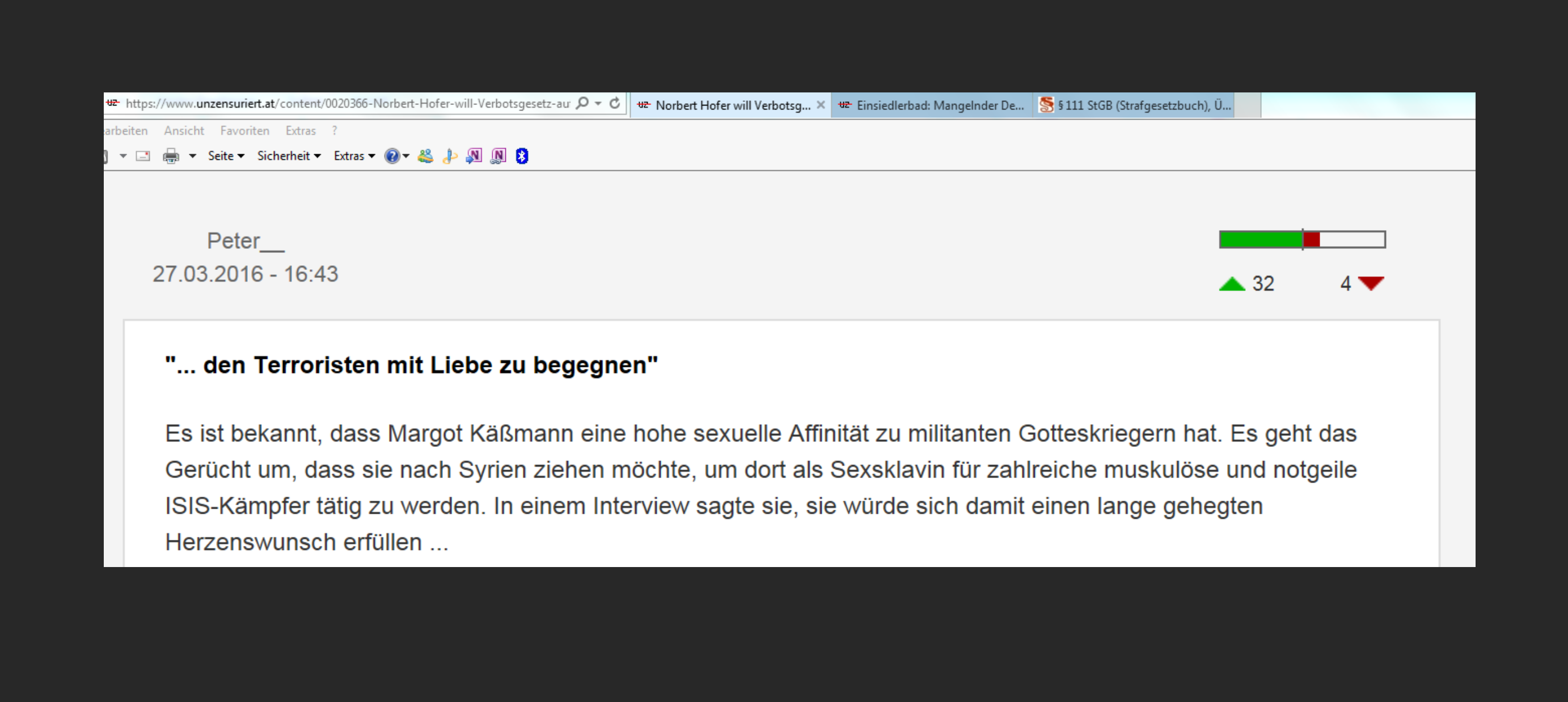1568x702 pixels.
Task: Open the Windows Messenger people icon
Action: [x=425, y=157]
